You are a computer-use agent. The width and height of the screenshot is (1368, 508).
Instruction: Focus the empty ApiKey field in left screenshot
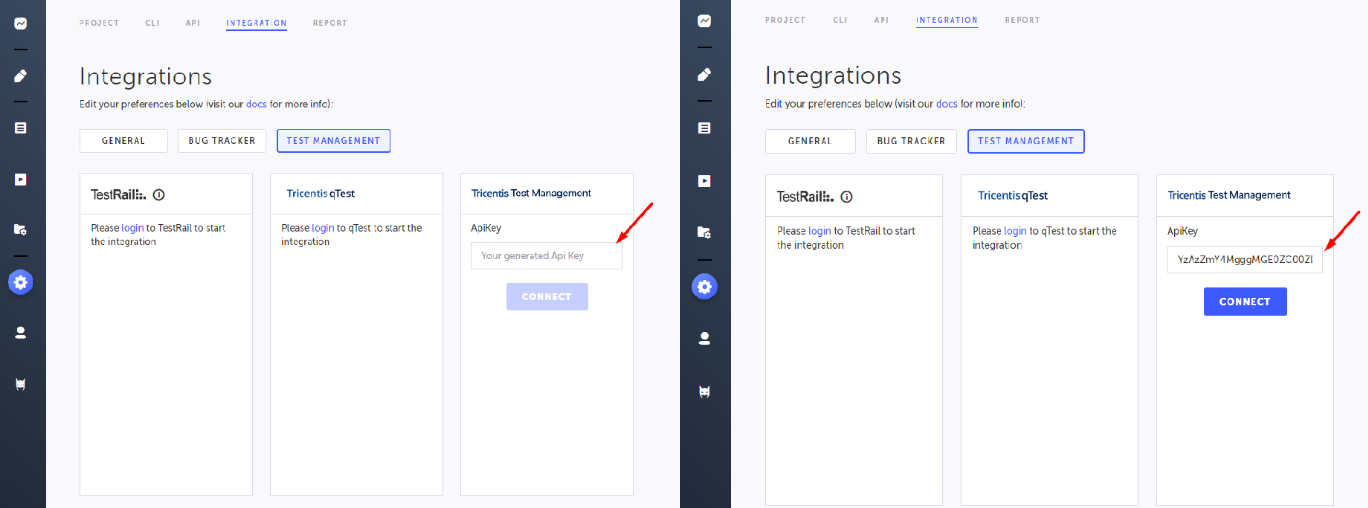pos(546,256)
